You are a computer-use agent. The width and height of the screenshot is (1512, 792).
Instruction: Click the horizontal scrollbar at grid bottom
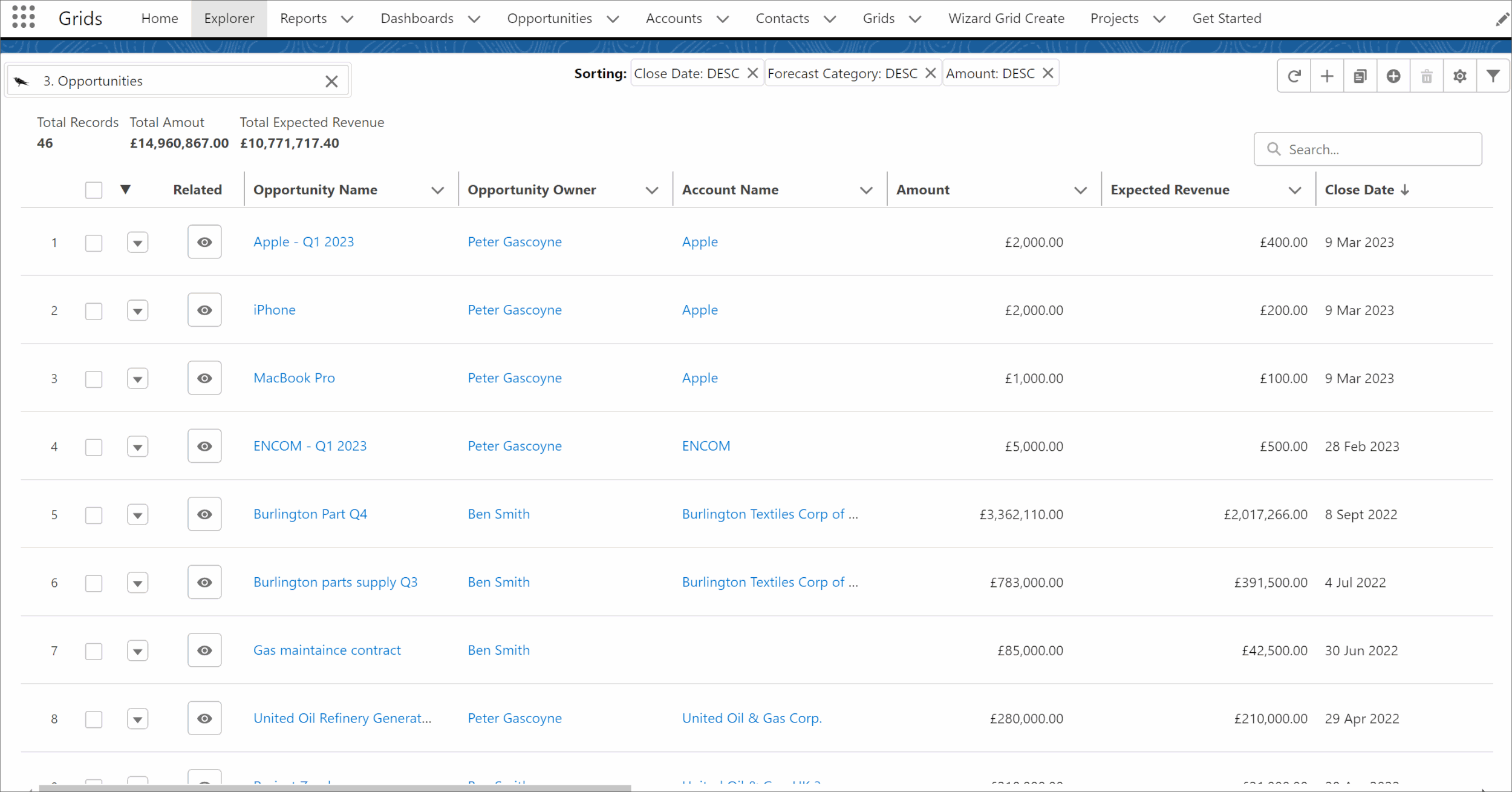[x=335, y=788]
